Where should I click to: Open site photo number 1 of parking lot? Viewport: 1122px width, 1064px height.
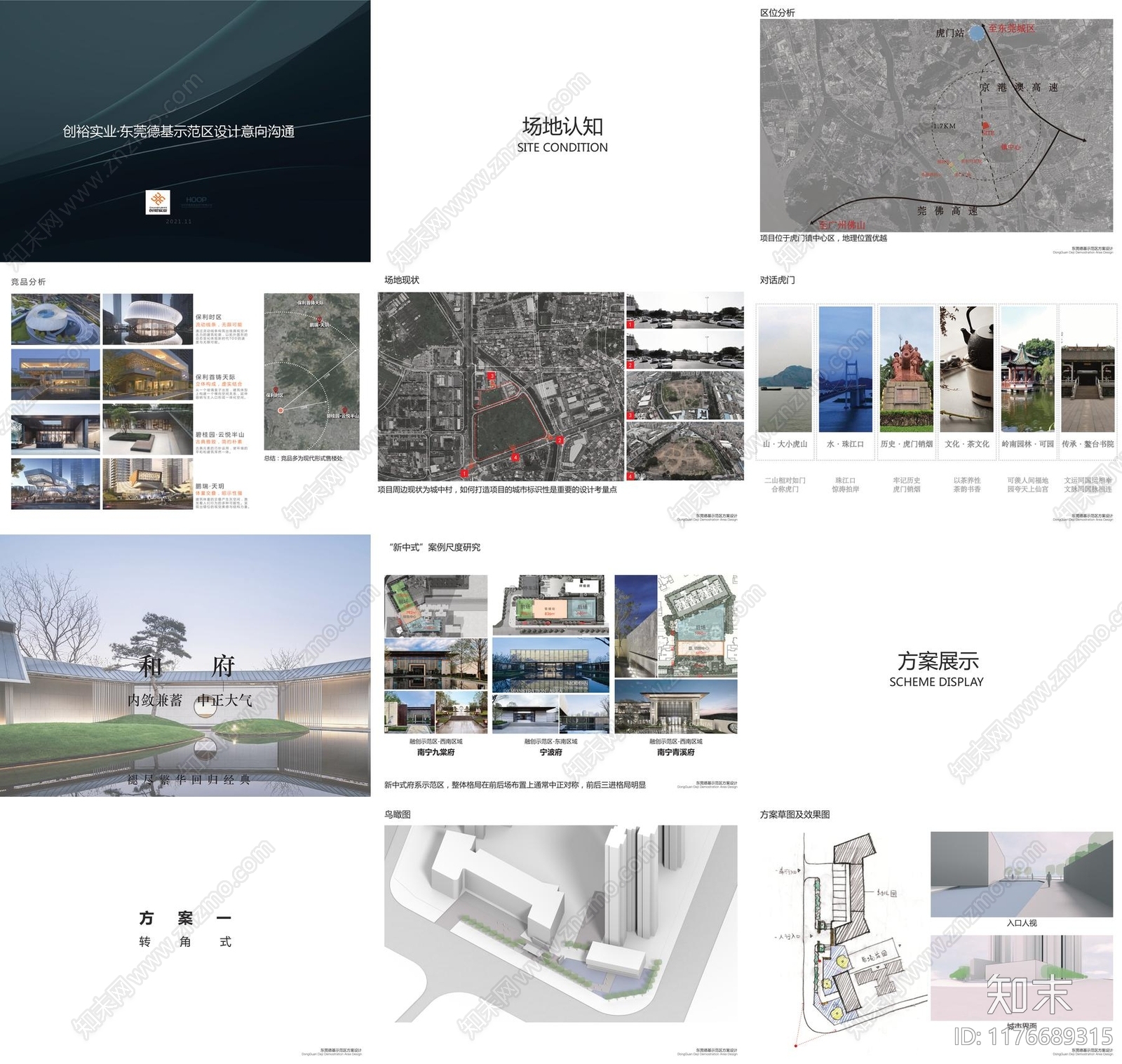point(684,310)
